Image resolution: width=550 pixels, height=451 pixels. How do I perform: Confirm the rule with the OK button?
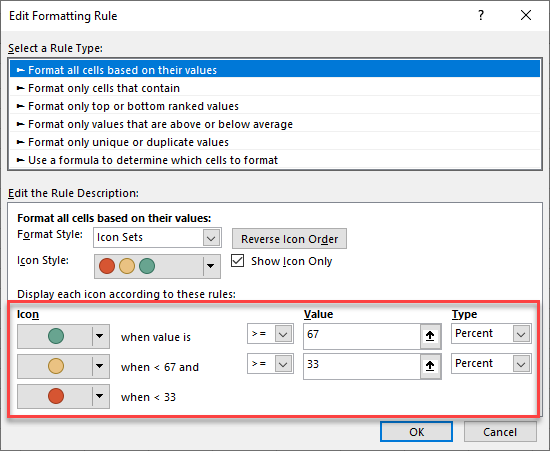(416, 432)
